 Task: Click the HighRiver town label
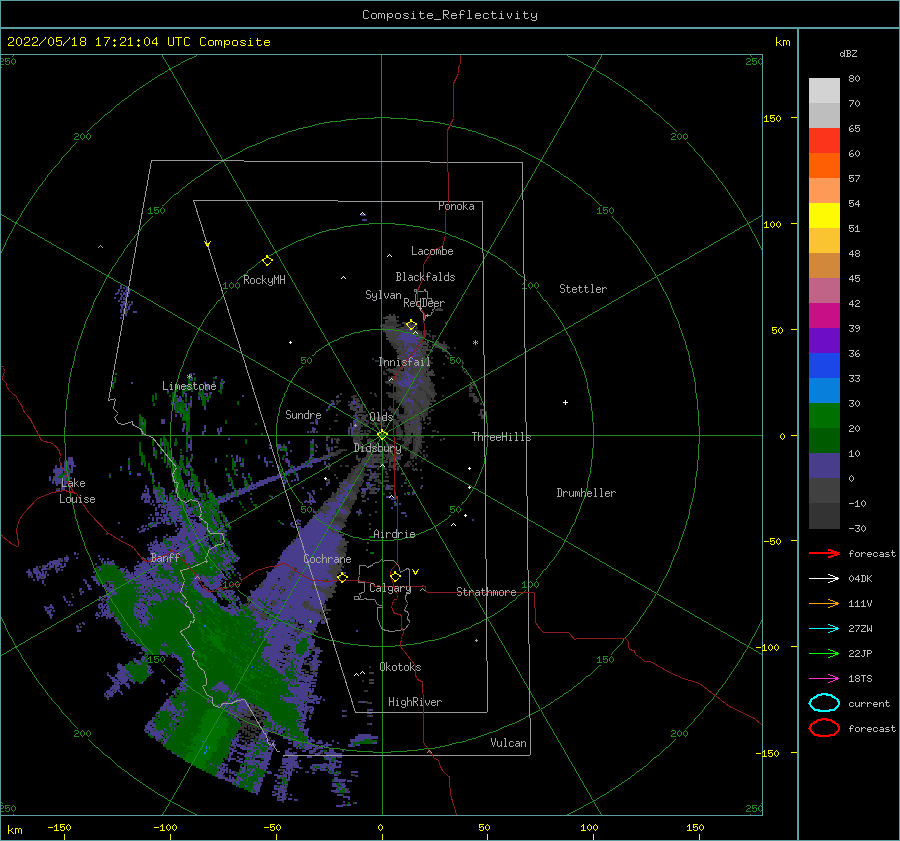[415, 702]
